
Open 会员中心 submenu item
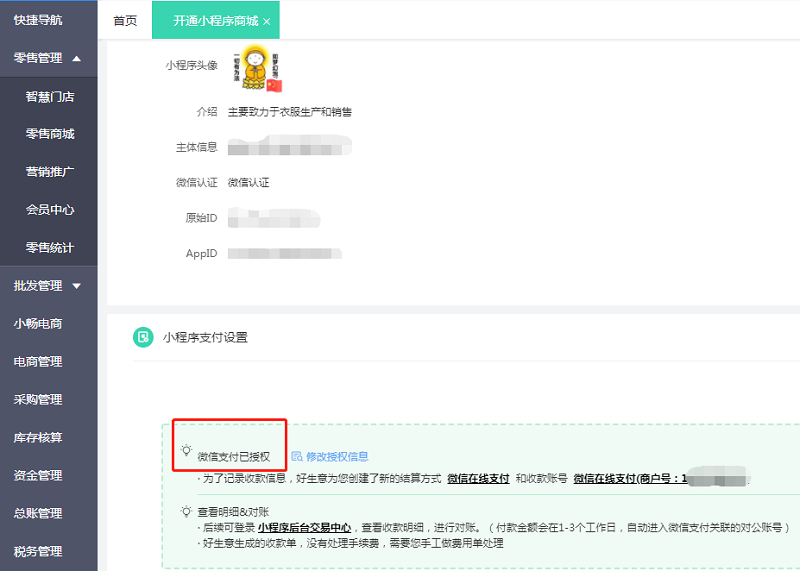pyautogui.click(x=50, y=210)
